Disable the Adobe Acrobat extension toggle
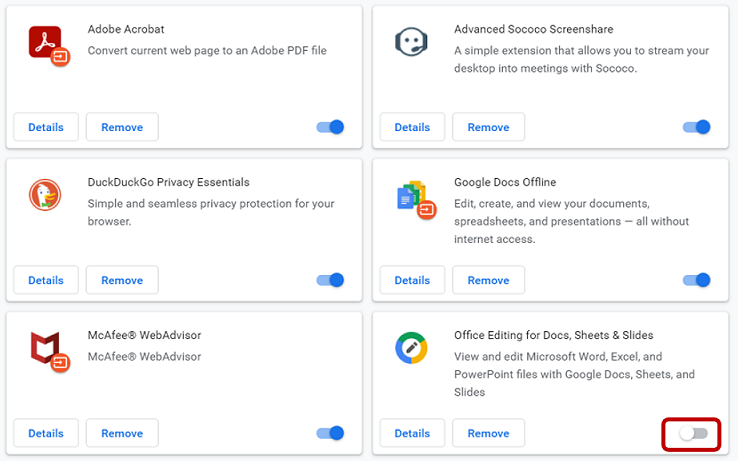The height and width of the screenshot is (461, 738). pos(330,127)
